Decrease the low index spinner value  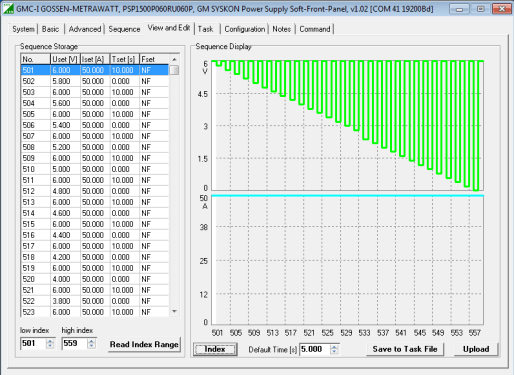click(x=50, y=346)
